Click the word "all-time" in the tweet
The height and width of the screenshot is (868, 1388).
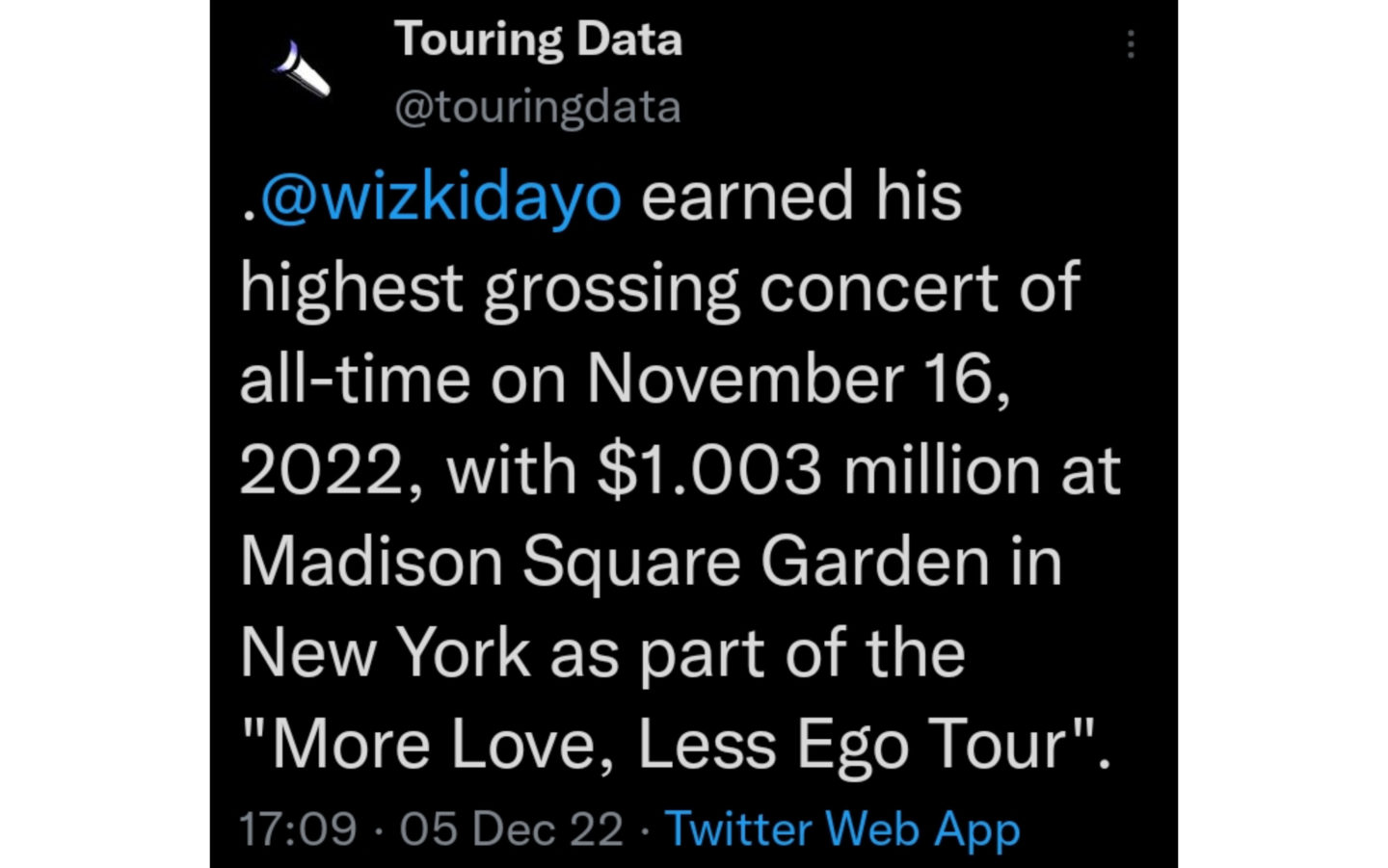(x=355, y=379)
